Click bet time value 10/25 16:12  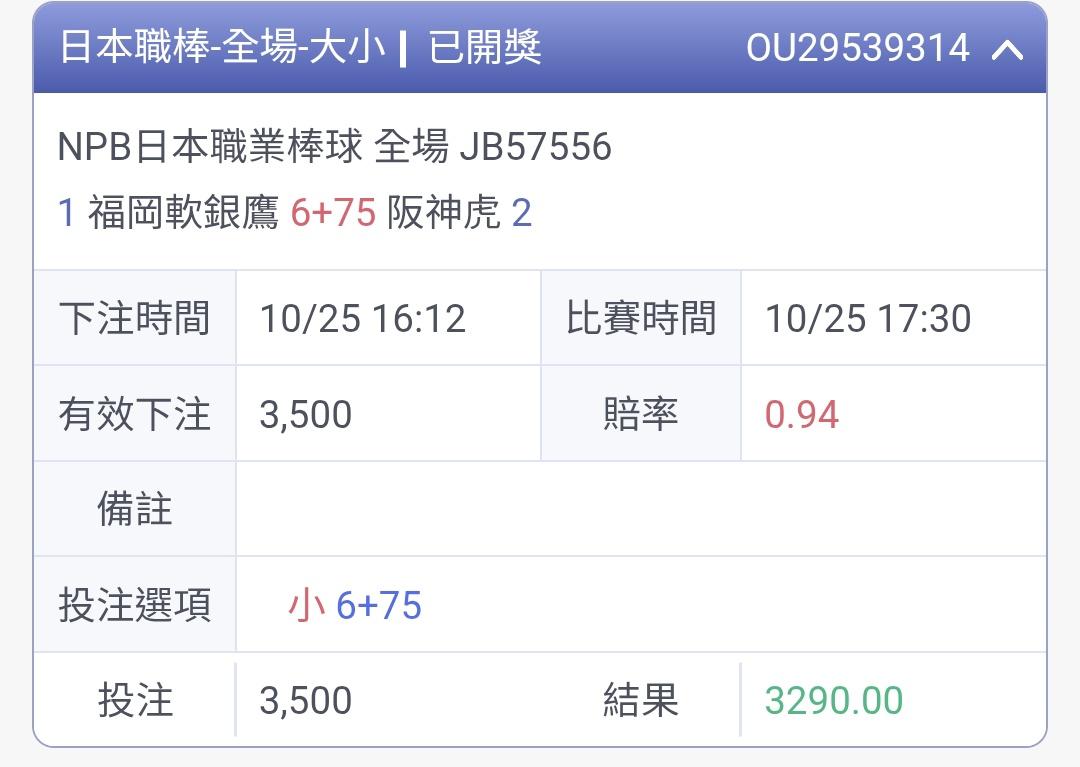[362, 319]
